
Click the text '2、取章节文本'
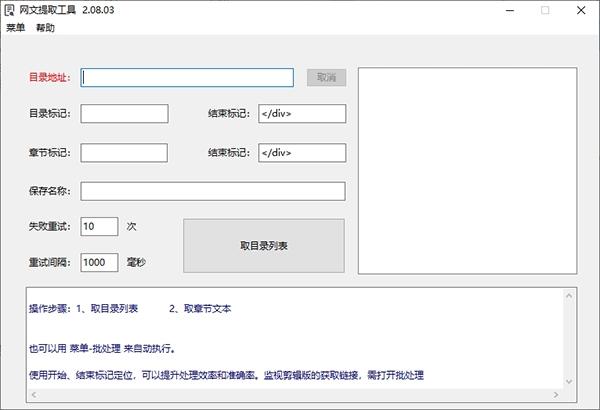coord(200,309)
